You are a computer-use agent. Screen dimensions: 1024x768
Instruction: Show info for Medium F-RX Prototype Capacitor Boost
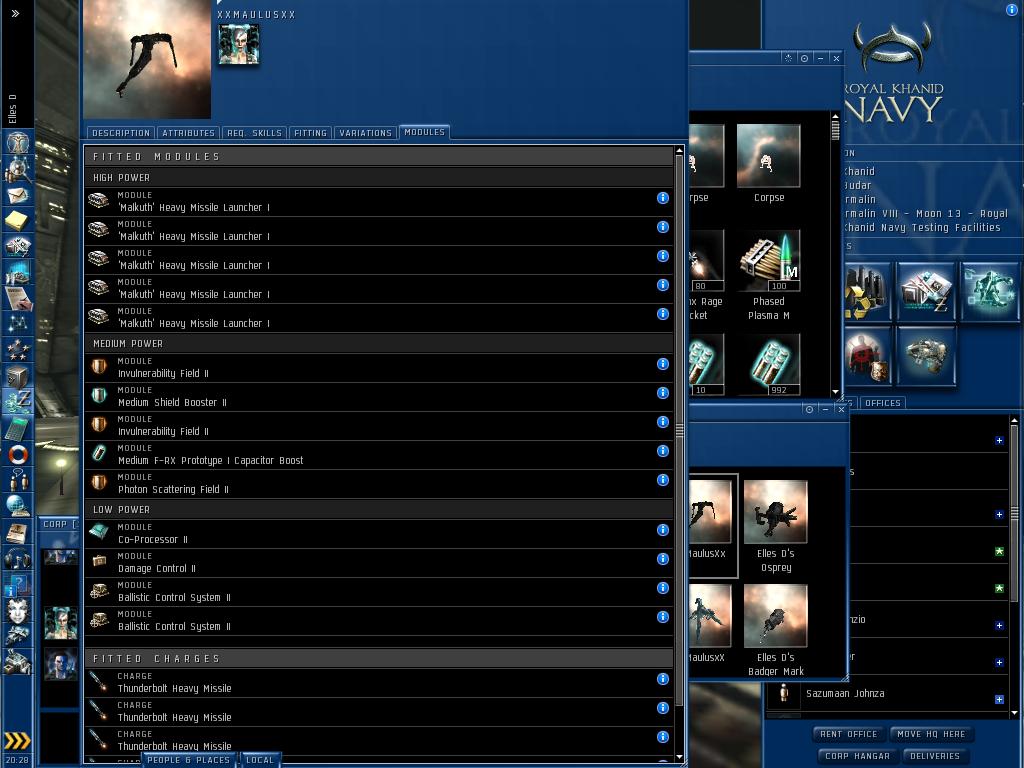[662, 451]
